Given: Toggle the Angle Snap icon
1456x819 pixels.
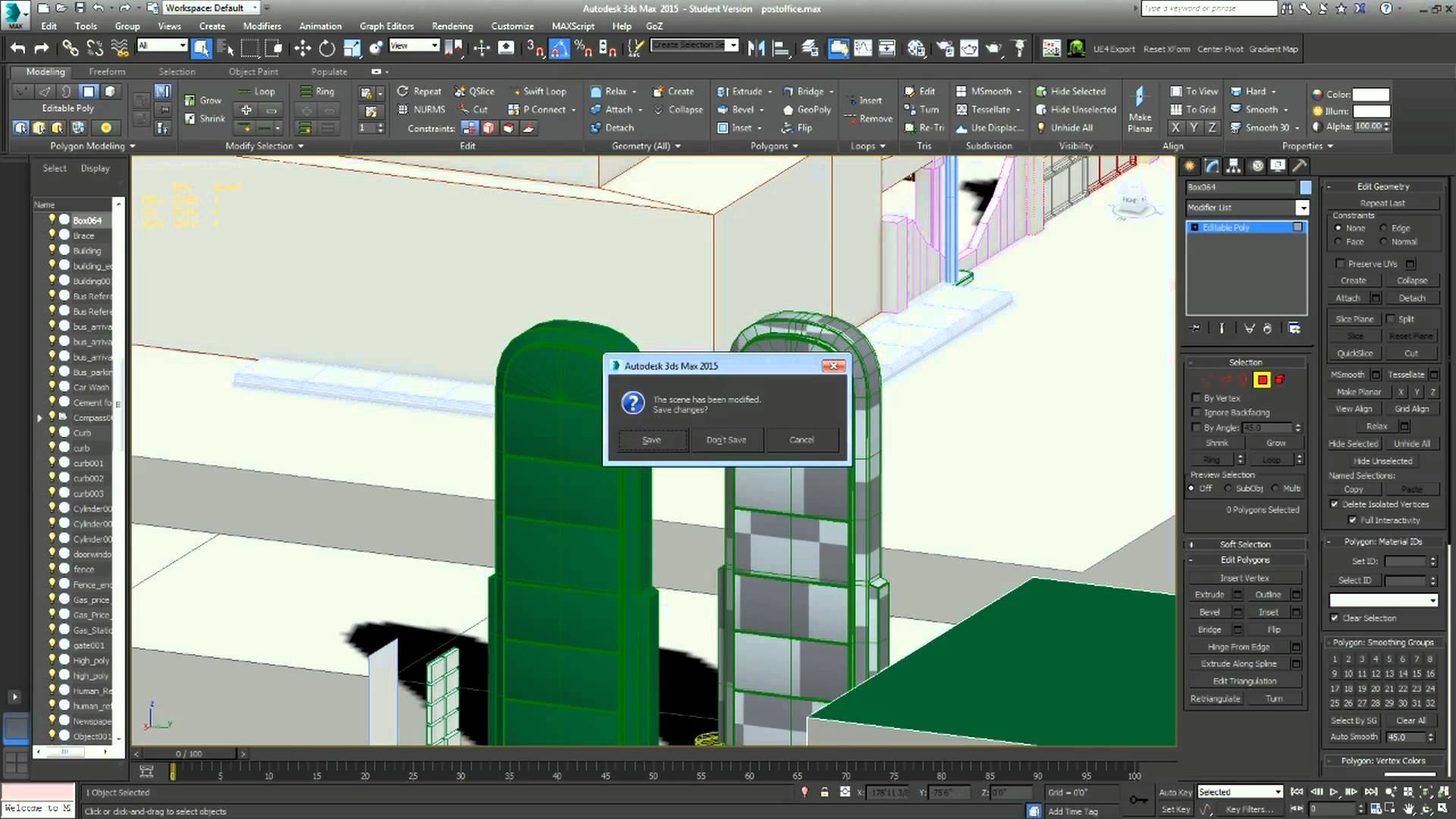Looking at the screenshot, I should tap(559, 49).
